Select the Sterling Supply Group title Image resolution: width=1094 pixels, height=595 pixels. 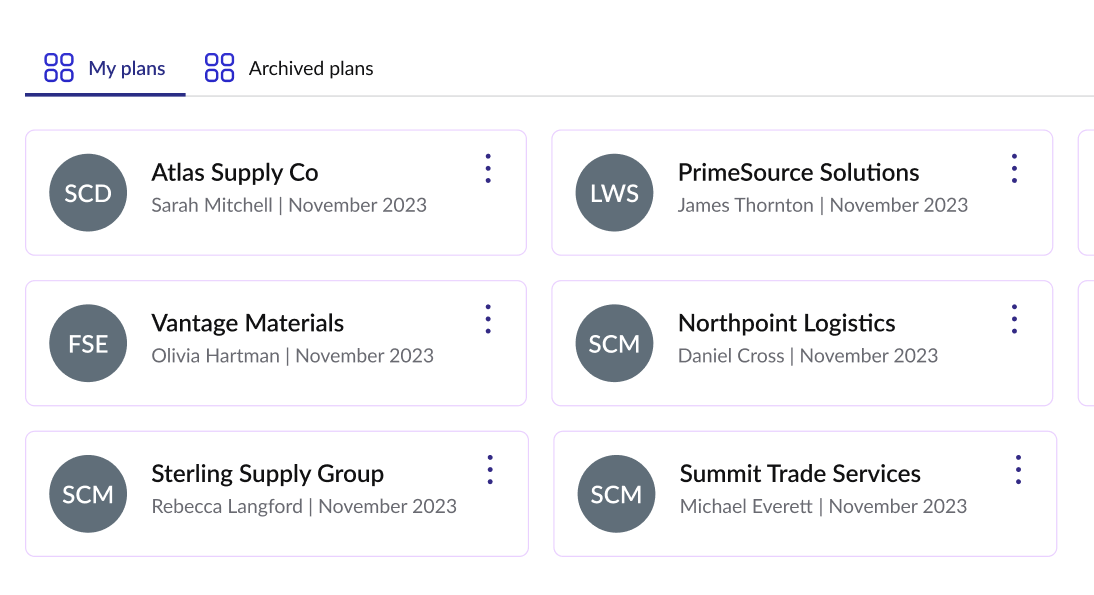(267, 474)
